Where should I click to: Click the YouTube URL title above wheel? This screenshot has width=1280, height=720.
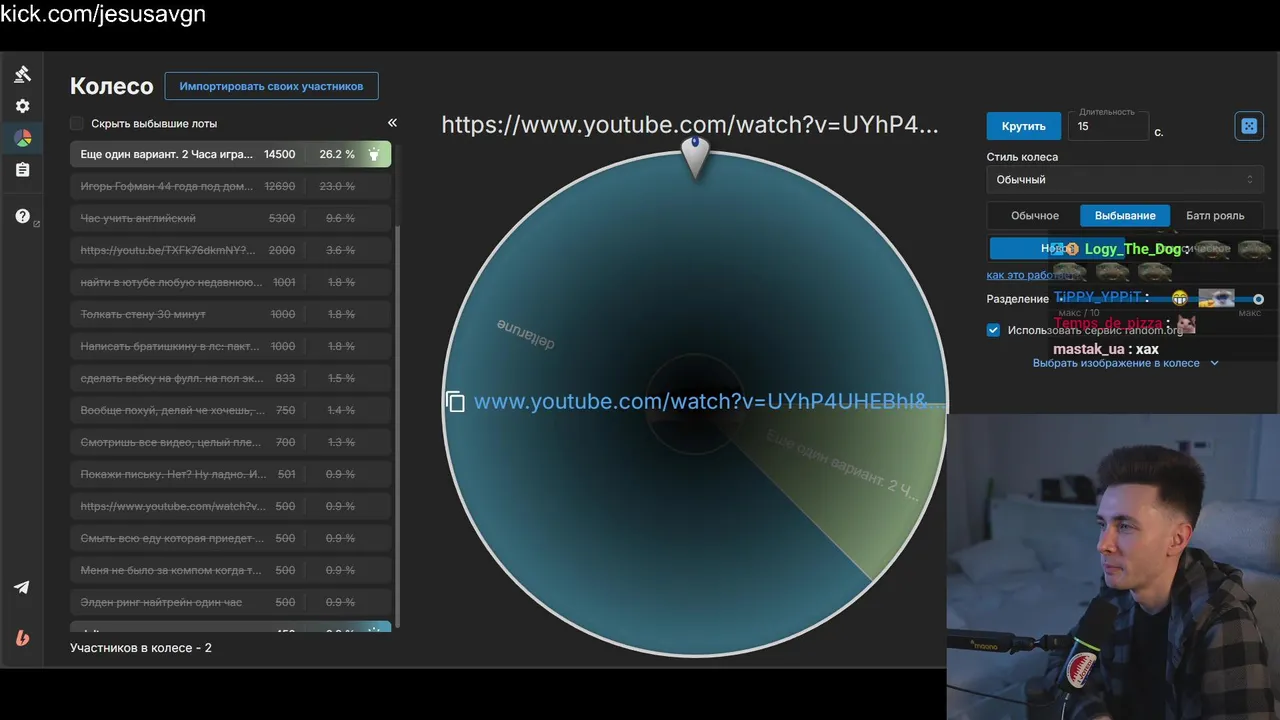coord(690,125)
